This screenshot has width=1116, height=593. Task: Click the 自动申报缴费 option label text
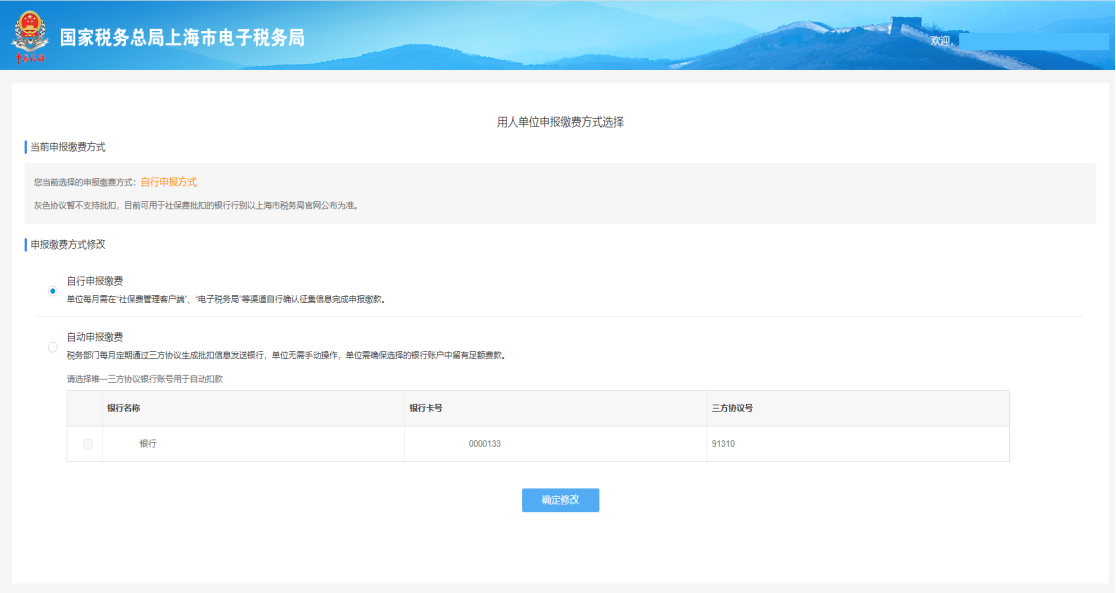95,337
